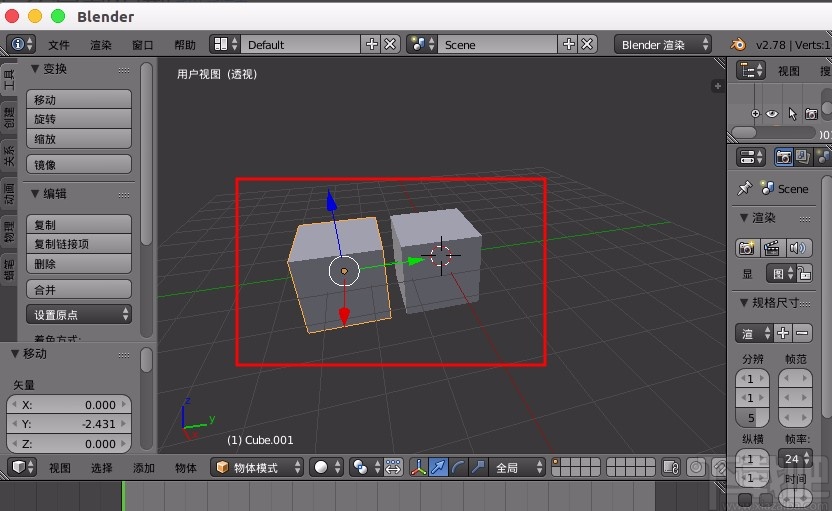
Task: Open viewport shading sphere selector
Action: (x=326, y=467)
